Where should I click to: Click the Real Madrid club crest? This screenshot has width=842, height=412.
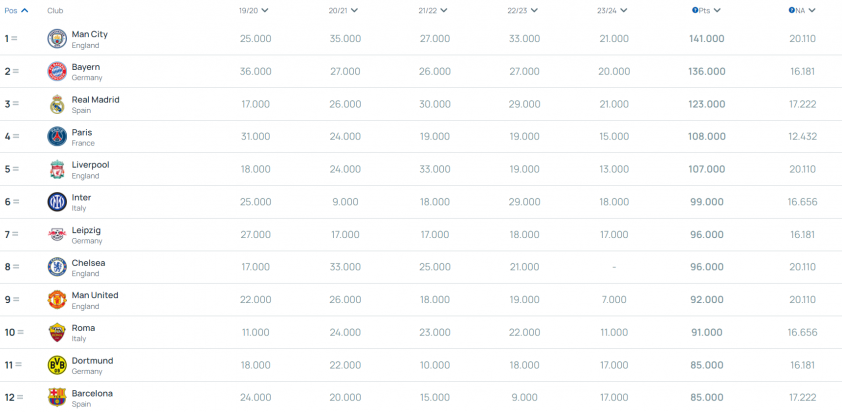[x=57, y=104]
